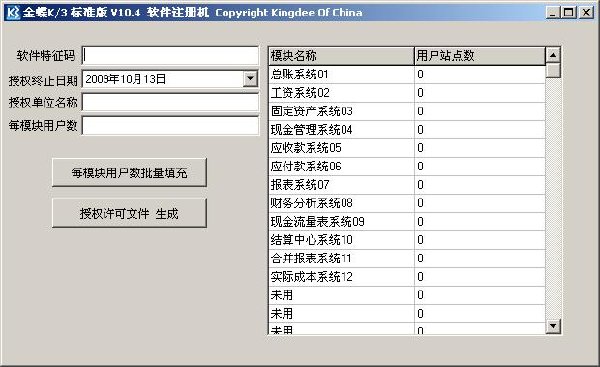
Task: Click station count cell for 报表系统07
Action: (x=480, y=185)
